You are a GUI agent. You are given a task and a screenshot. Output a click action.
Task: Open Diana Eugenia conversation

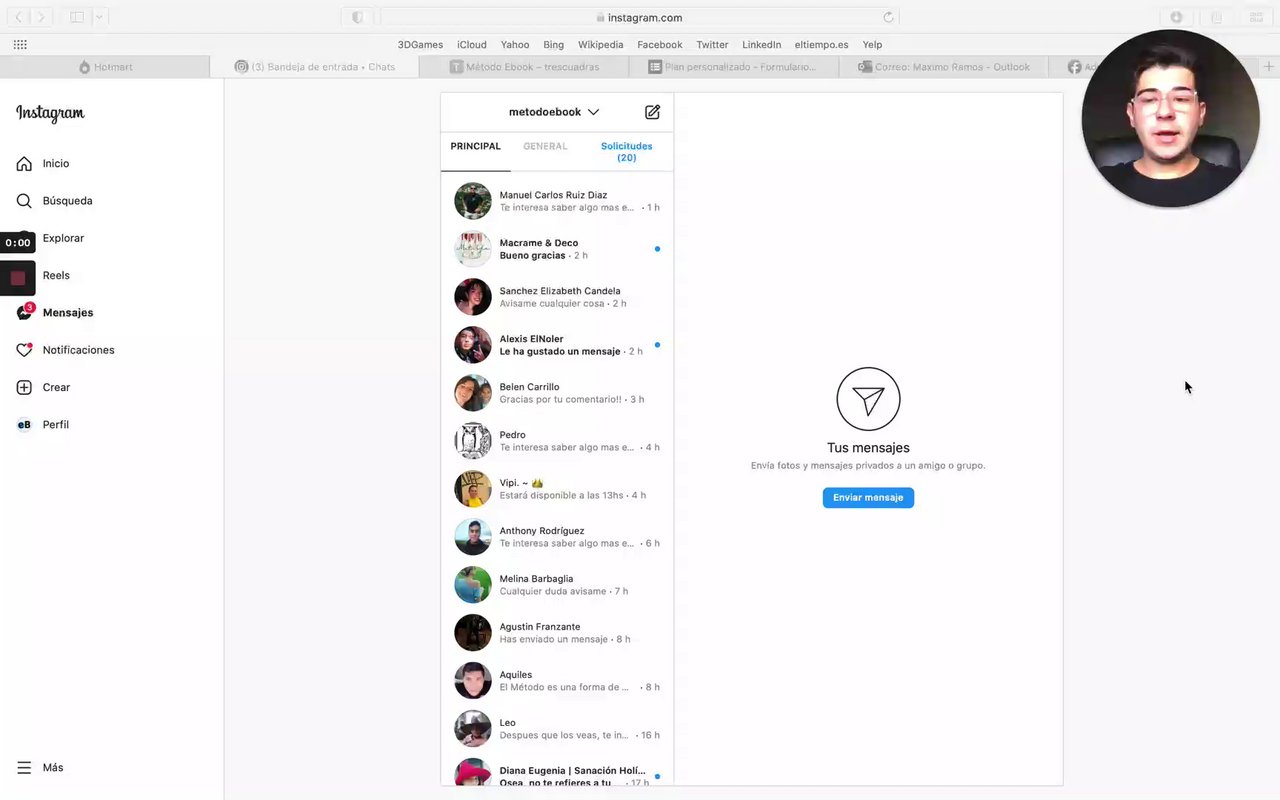(x=557, y=770)
